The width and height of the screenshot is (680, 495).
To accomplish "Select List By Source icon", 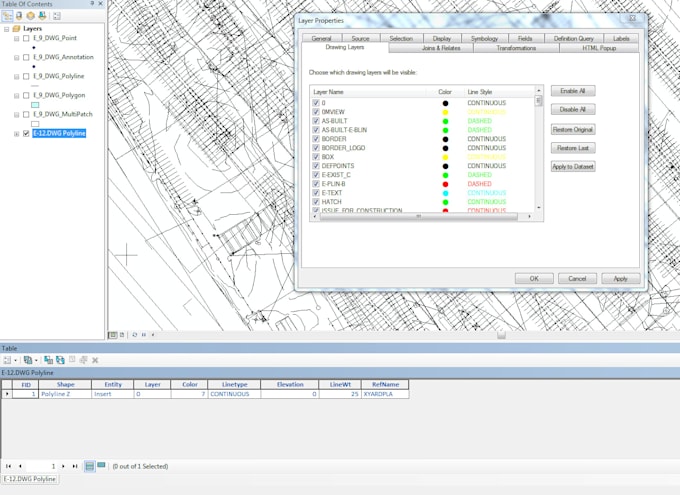I will click(x=19, y=16).
